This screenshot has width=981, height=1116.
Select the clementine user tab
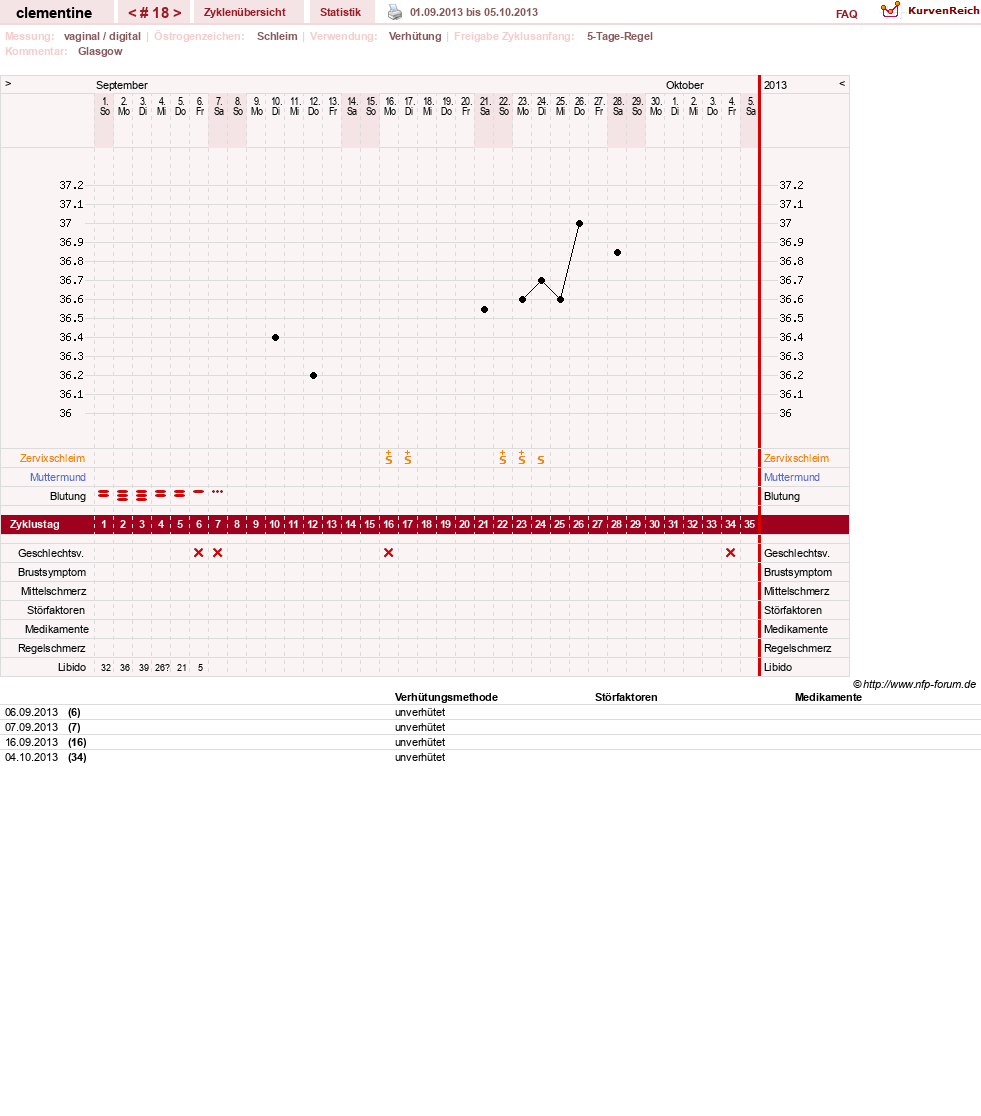54,12
